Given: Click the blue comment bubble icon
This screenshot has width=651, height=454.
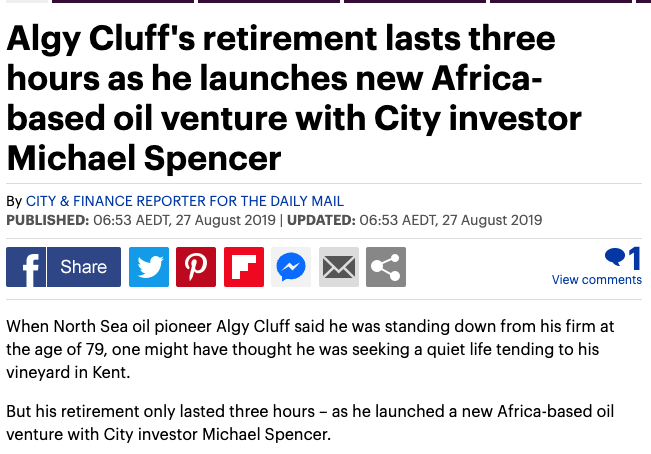Looking at the screenshot, I should tap(615, 257).
